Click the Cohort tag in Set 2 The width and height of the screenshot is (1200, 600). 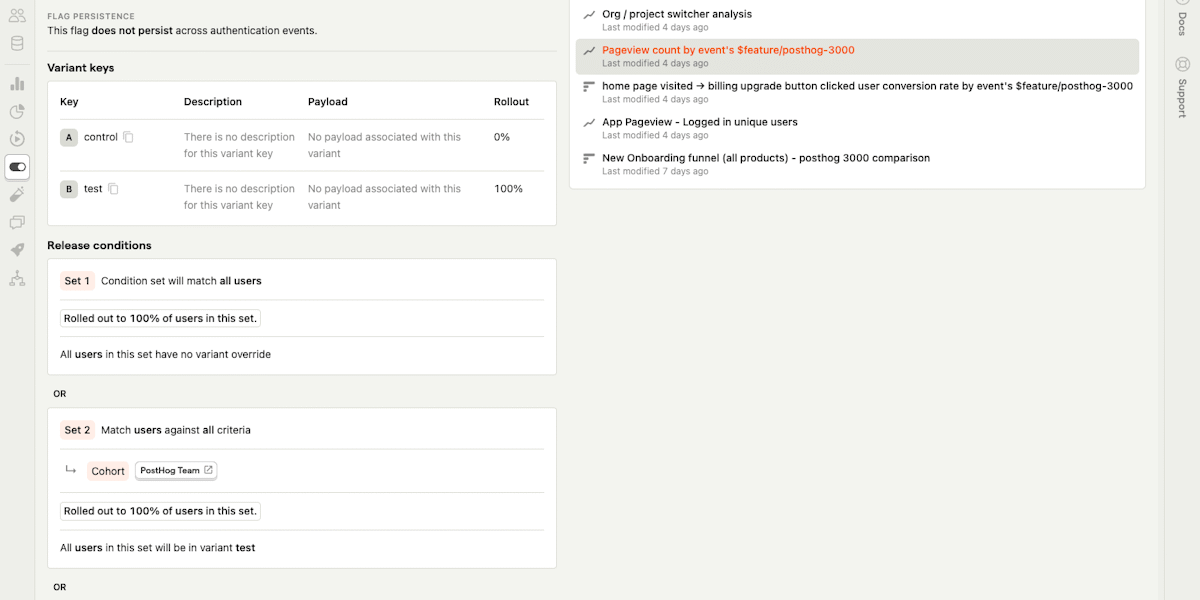[x=108, y=471]
